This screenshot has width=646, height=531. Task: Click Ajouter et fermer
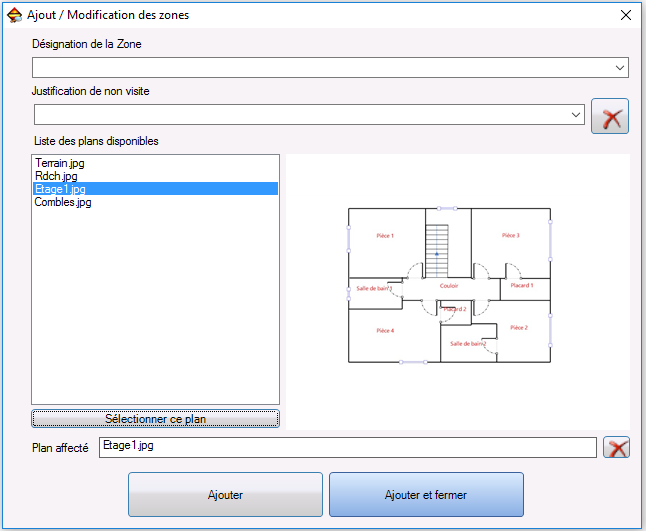[426, 495]
